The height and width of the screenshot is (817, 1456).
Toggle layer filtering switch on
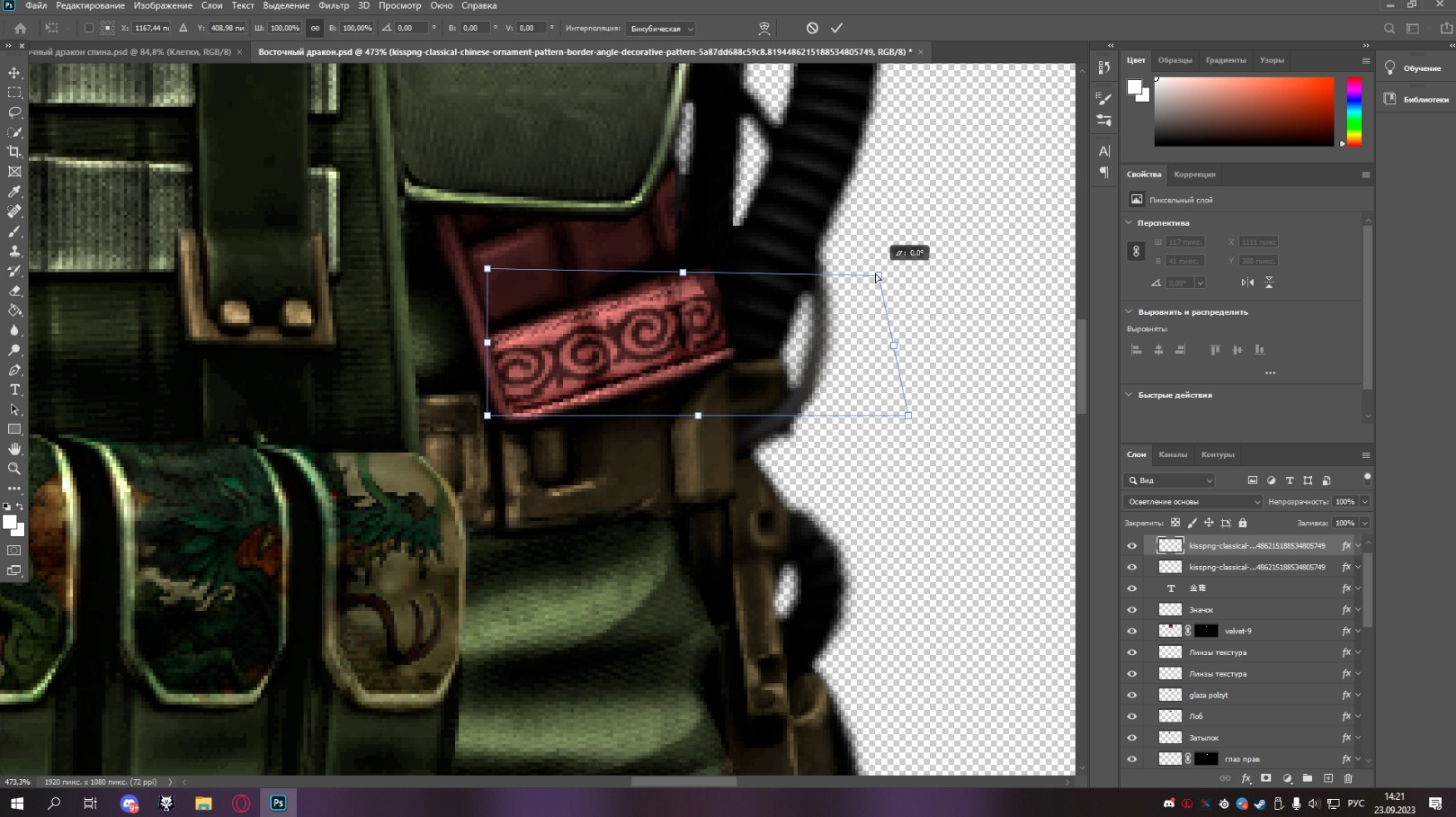[1367, 479]
